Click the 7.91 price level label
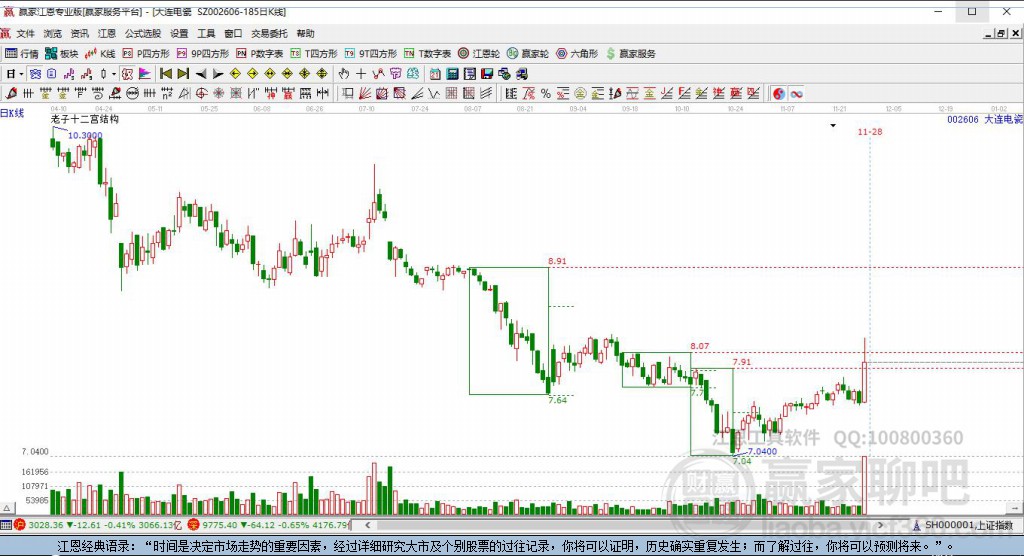Image resolution: width=1024 pixels, height=556 pixels. point(742,362)
